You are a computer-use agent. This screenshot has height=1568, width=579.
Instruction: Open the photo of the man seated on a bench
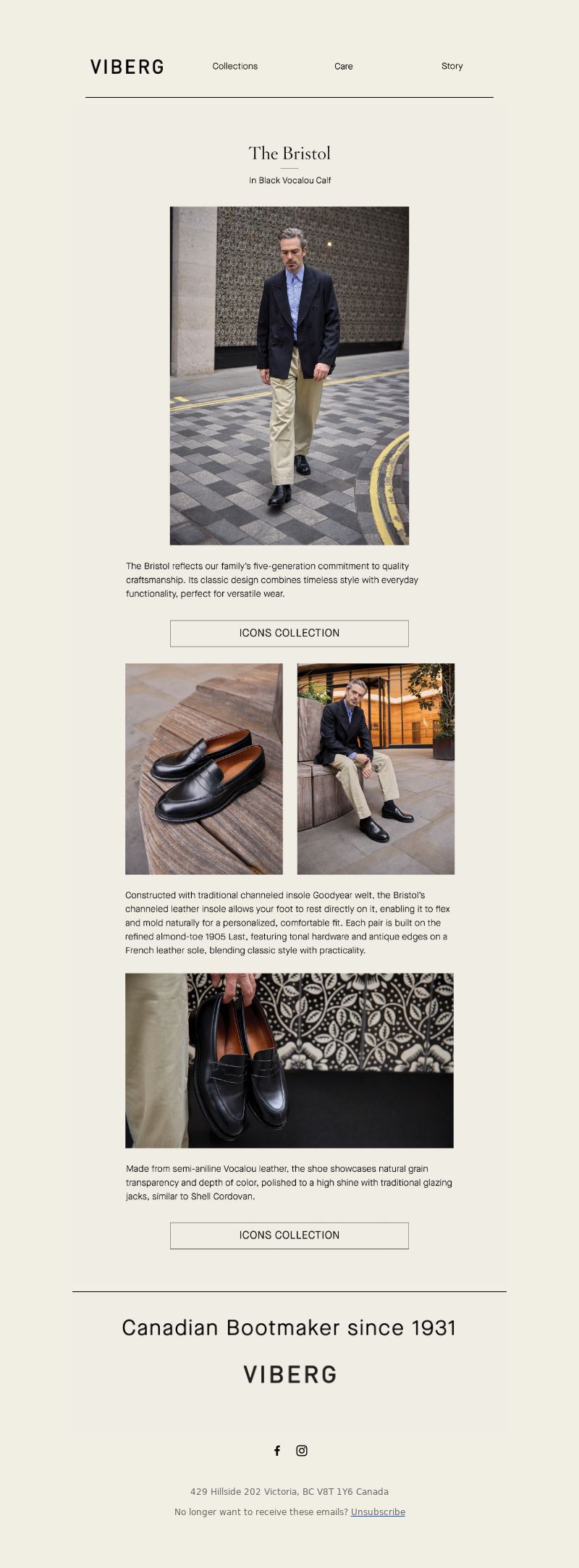[x=376, y=768]
